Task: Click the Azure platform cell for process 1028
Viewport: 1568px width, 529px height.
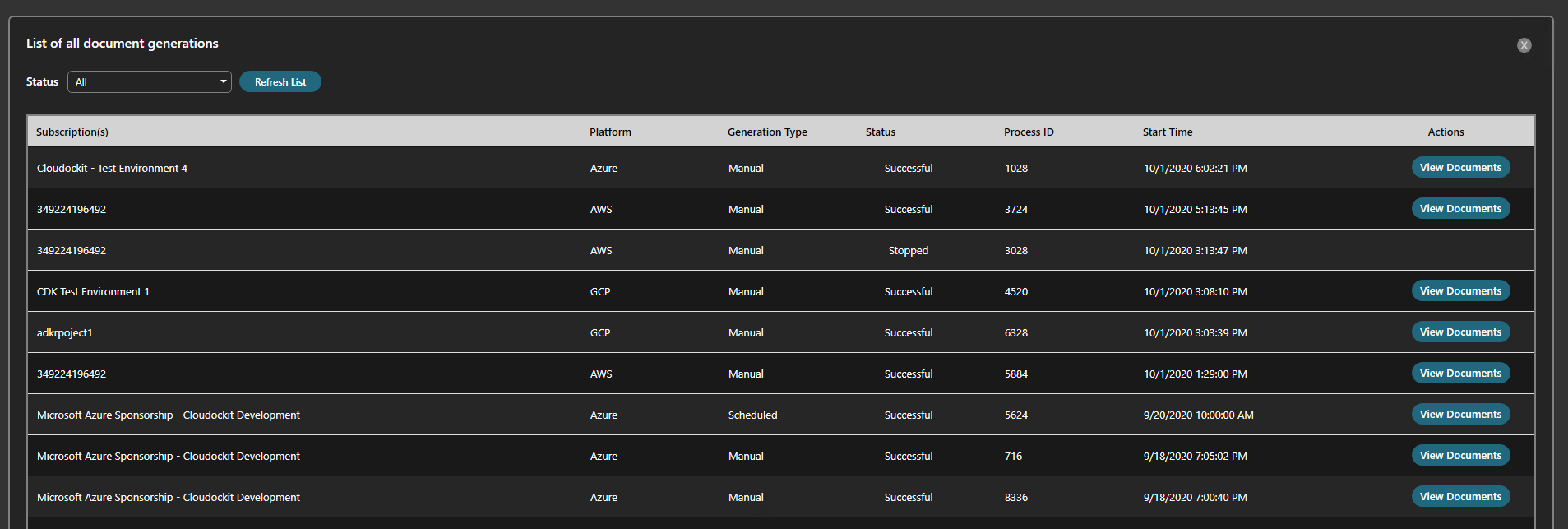Action: coord(604,168)
